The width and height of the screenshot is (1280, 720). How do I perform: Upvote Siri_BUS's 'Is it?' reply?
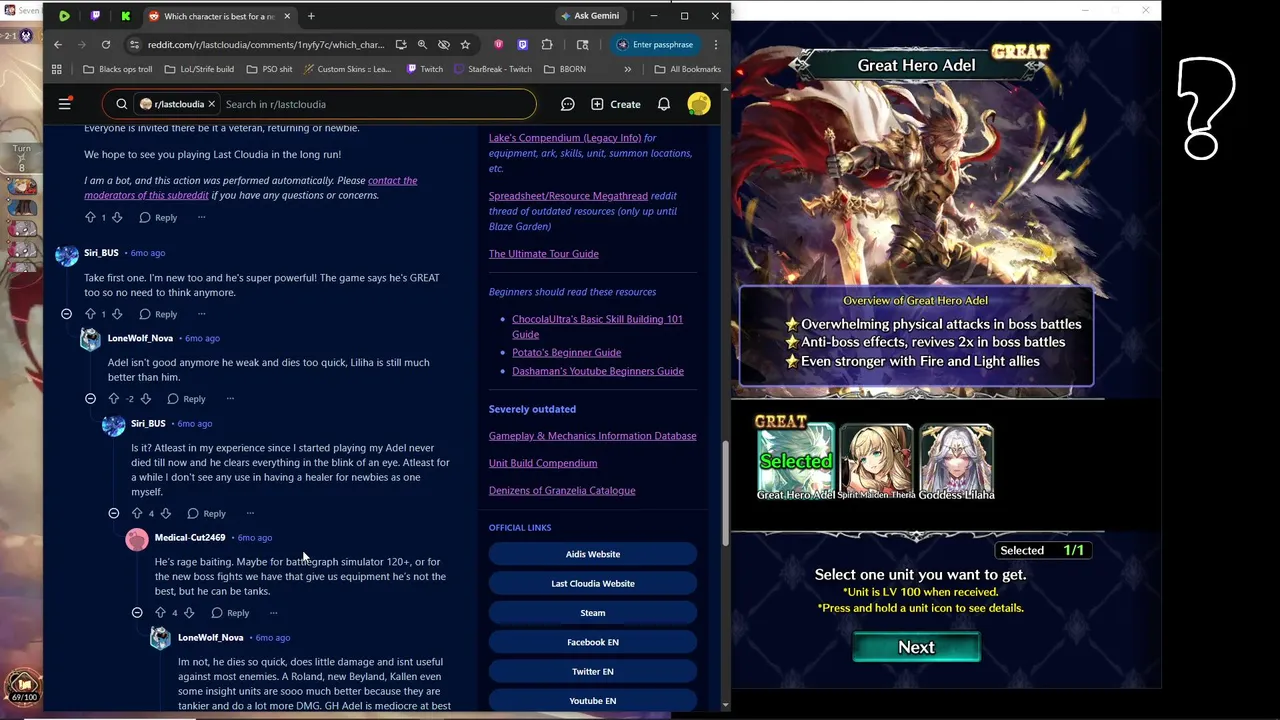(x=137, y=513)
